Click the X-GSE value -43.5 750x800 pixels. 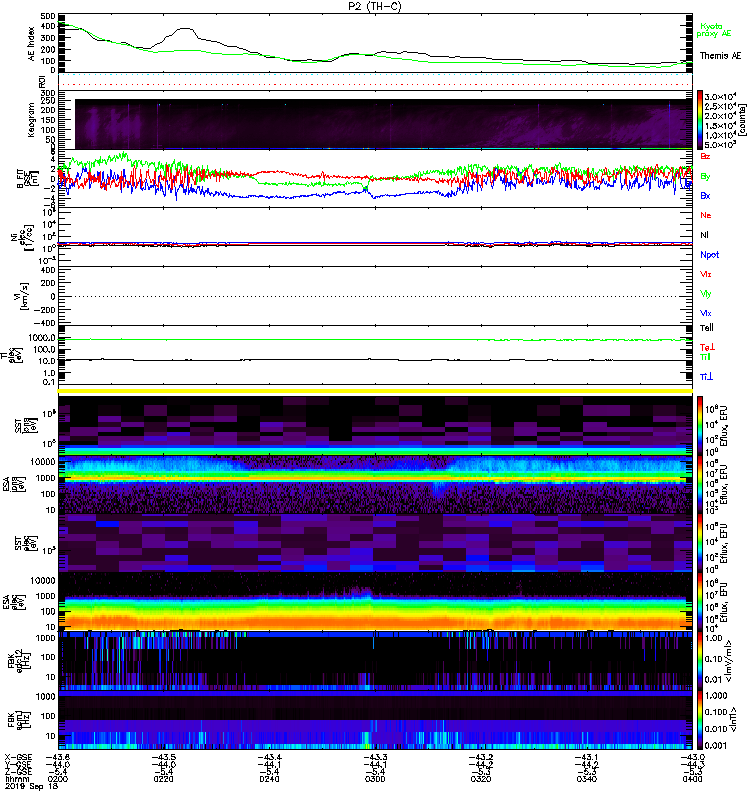coord(164,757)
